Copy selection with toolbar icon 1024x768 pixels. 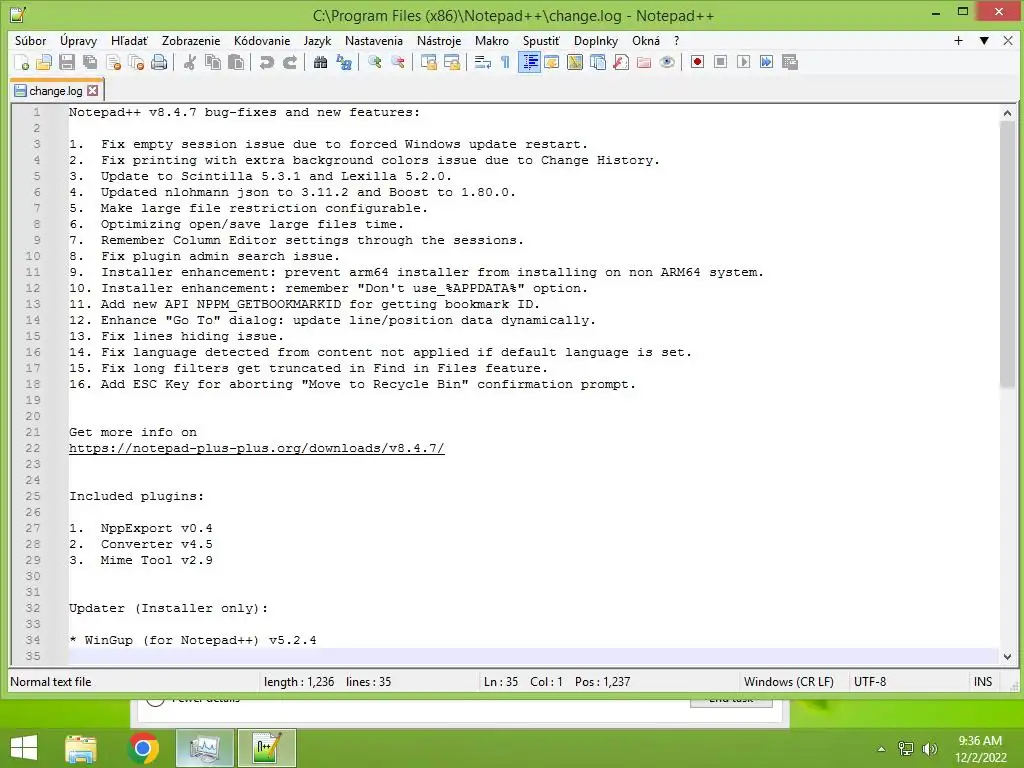click(213, 62)
